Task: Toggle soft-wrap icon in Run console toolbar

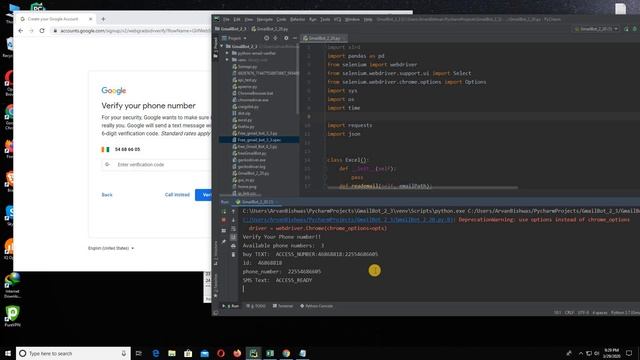Action: pyautogui.click(x=233, y=229)
